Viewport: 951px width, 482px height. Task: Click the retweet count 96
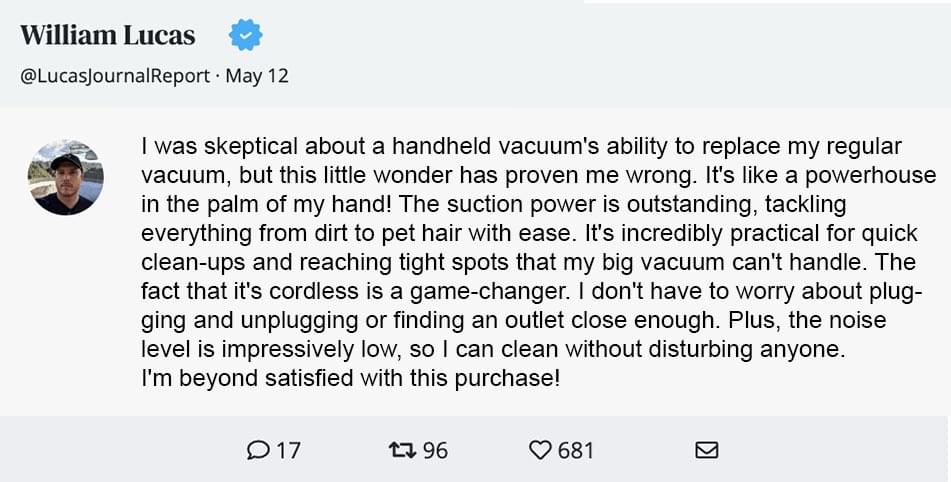[435, 450]
